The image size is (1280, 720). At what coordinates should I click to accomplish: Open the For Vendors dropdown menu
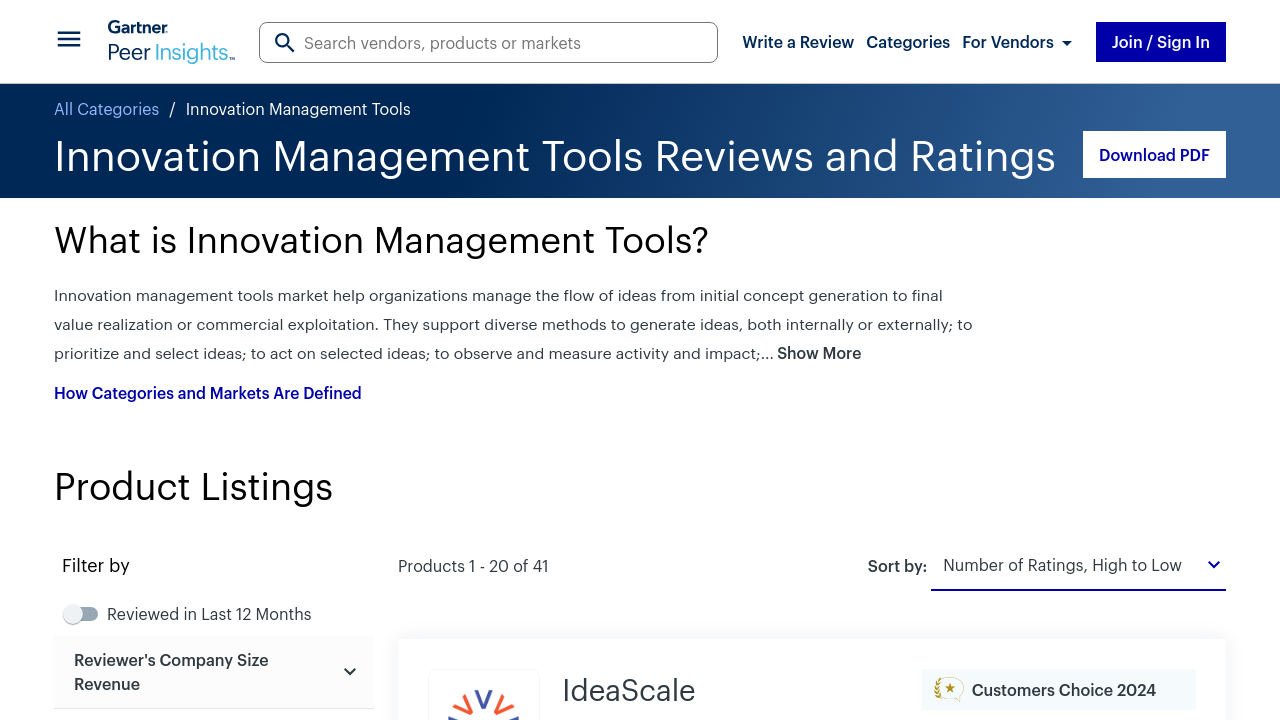(1017, 42)
